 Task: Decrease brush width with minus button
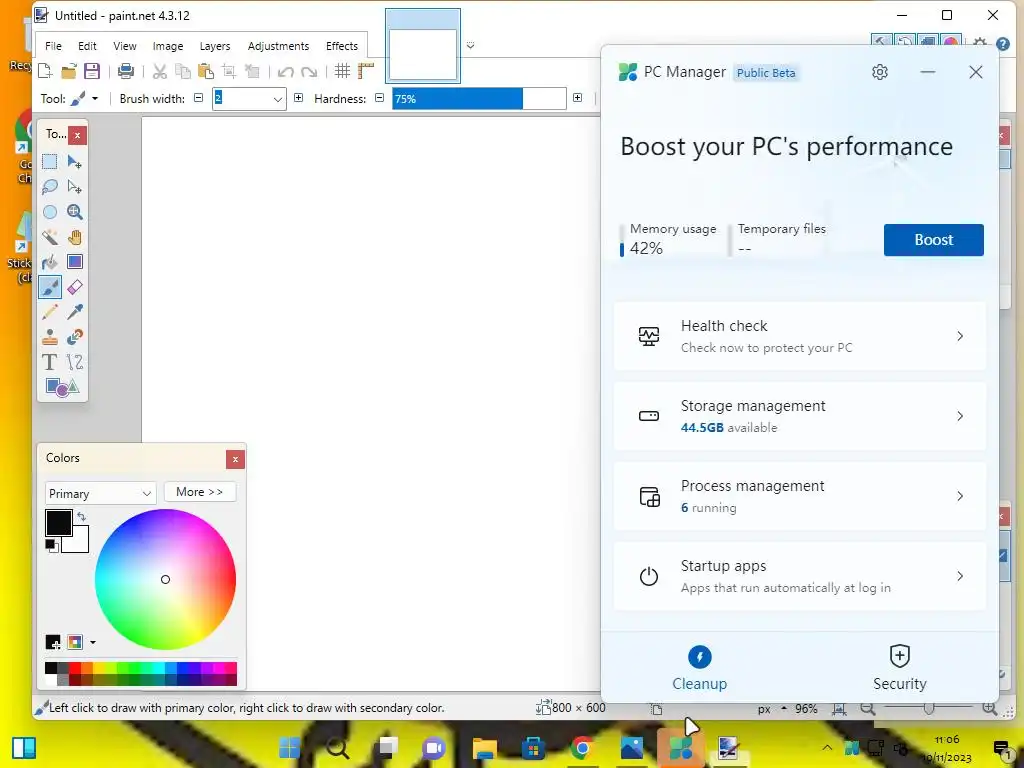coord(199,98)
